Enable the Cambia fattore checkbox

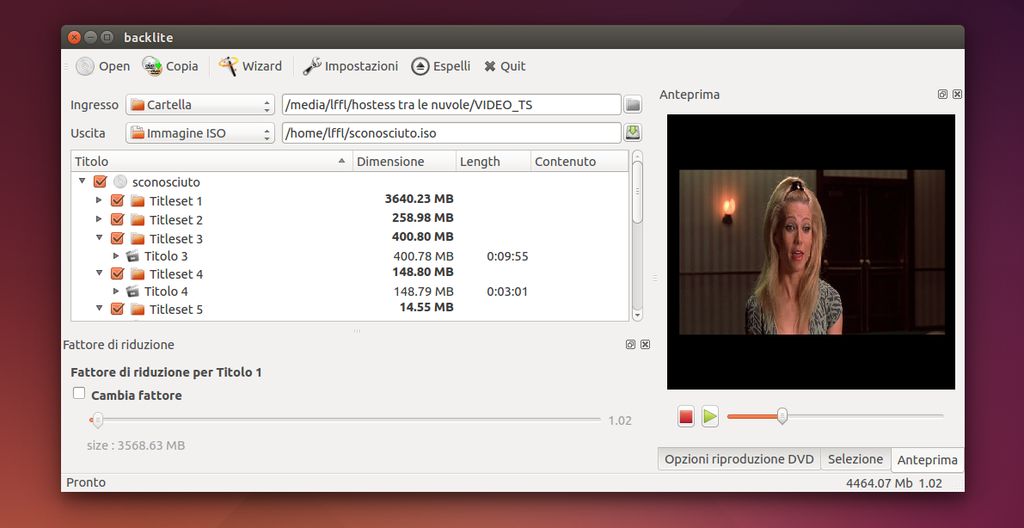pos(80,394)
